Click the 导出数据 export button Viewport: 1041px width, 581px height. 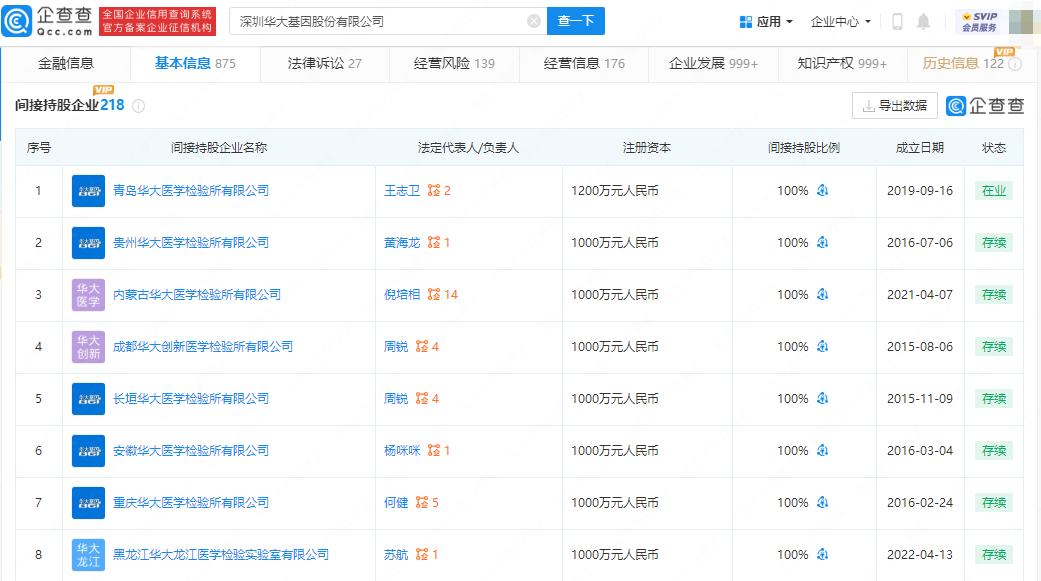[894, 106]
